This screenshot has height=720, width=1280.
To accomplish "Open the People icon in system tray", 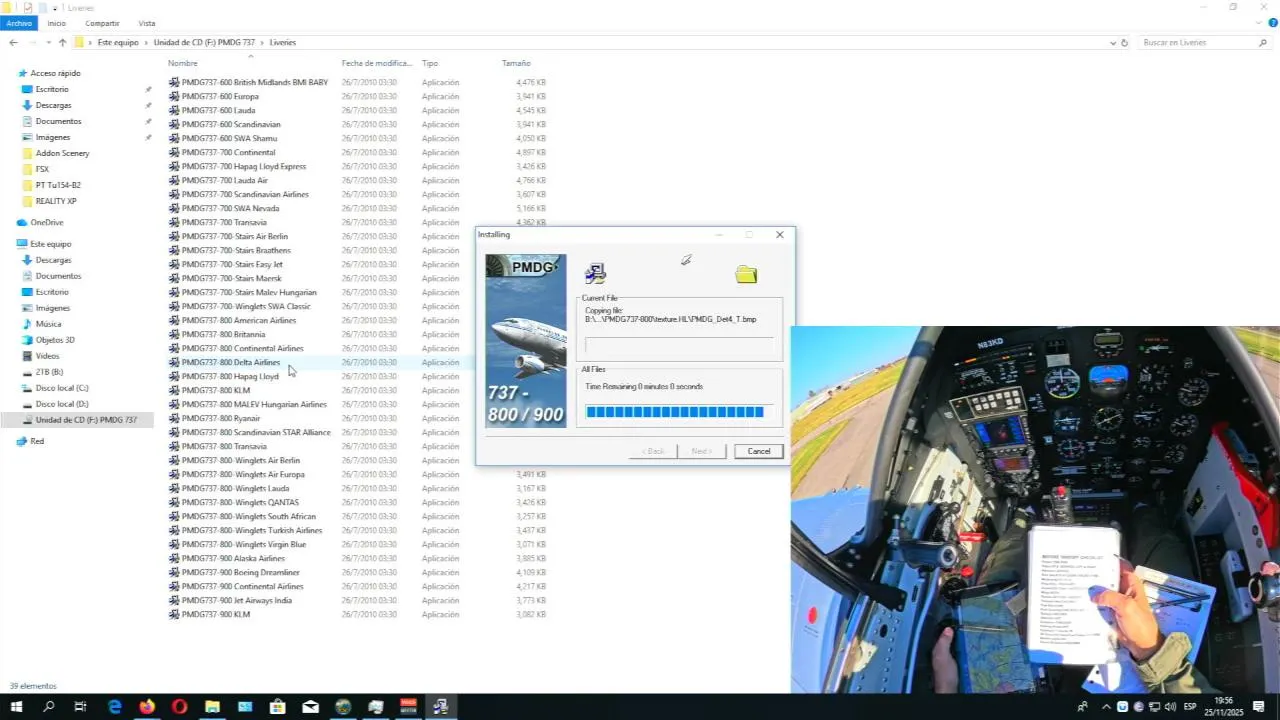I will (1082, 707).
